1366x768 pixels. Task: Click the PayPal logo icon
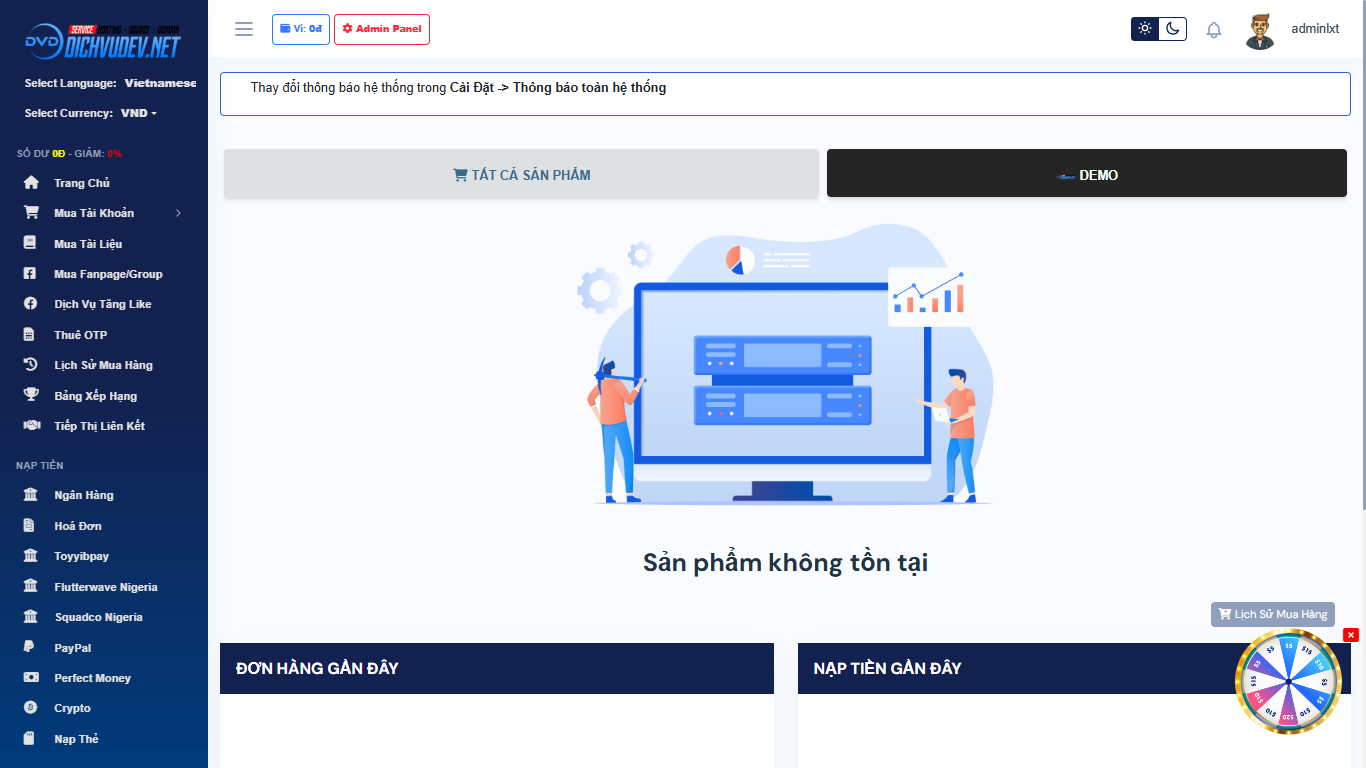pos(31,648)
